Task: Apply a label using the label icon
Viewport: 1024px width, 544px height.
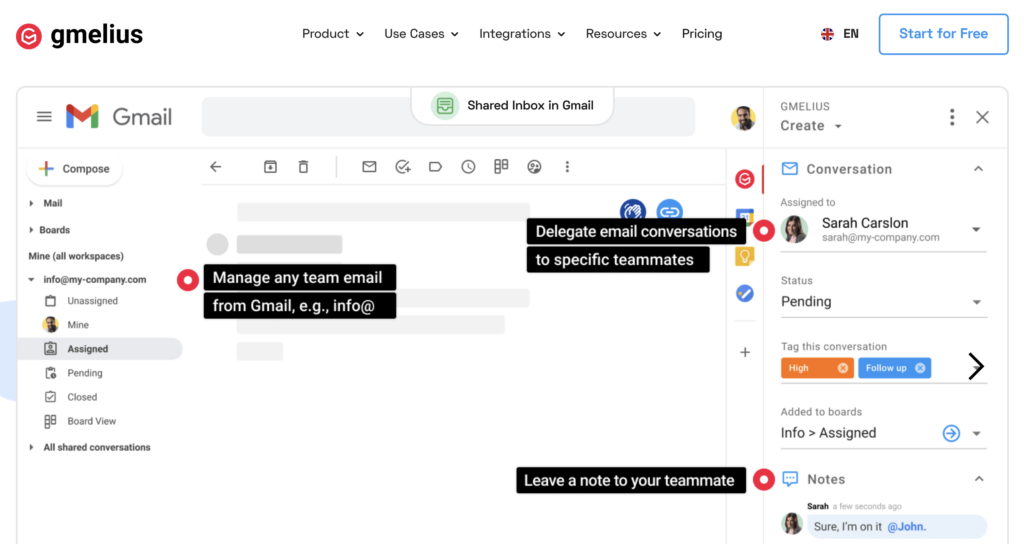Action: 436,167
